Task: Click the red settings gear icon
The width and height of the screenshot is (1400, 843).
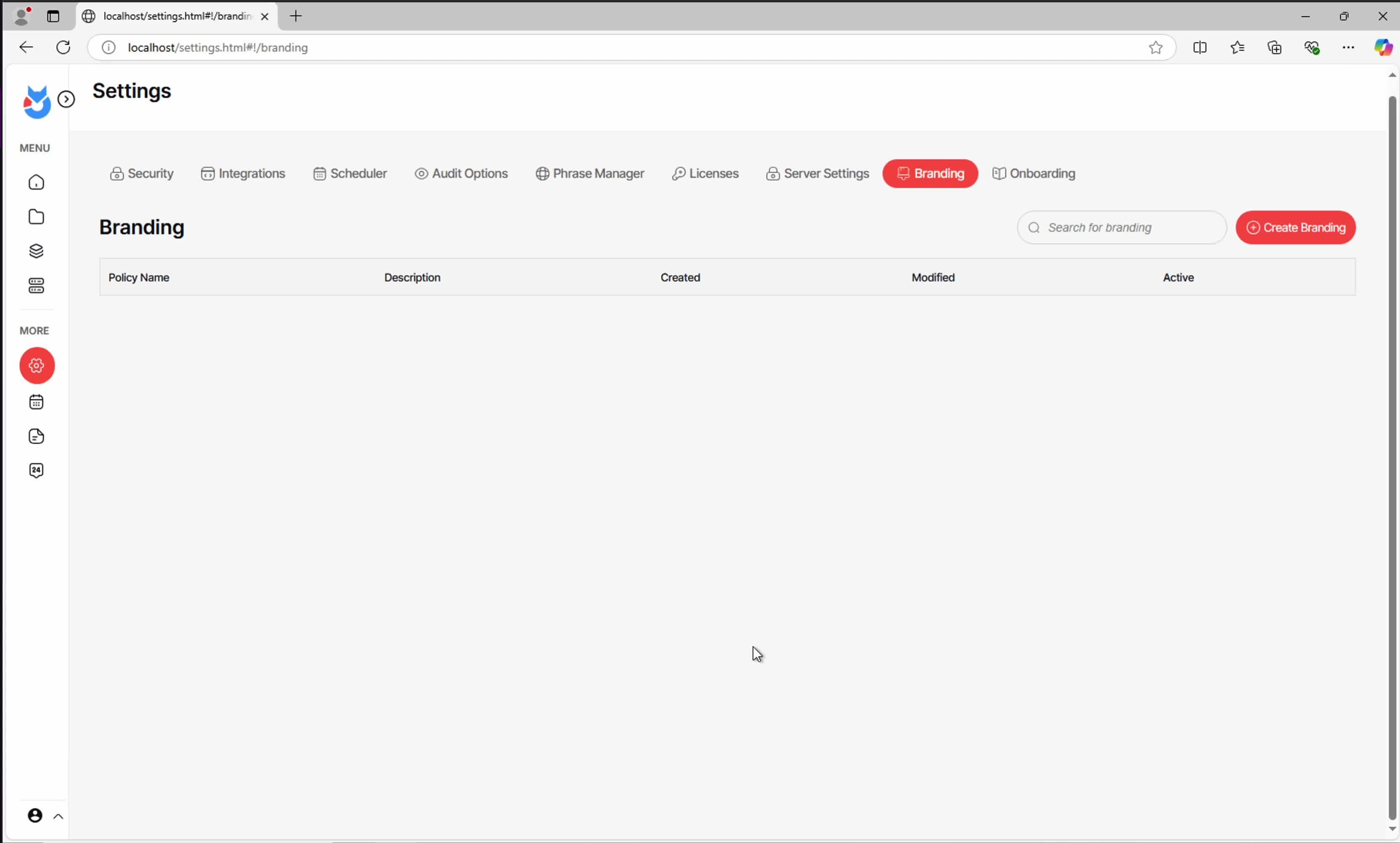Action: coord(37,365)
